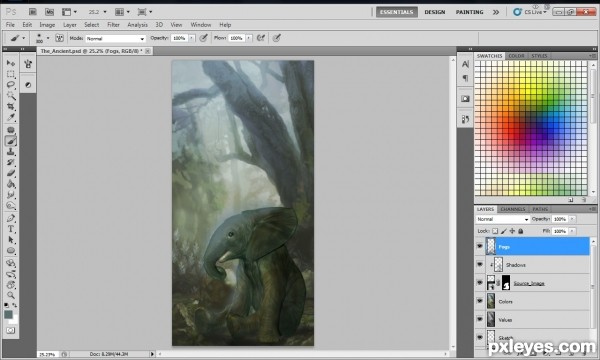Switch to the Styles tab
The width and height of the screenshot is (600, 360).
(x=539, y=56)
